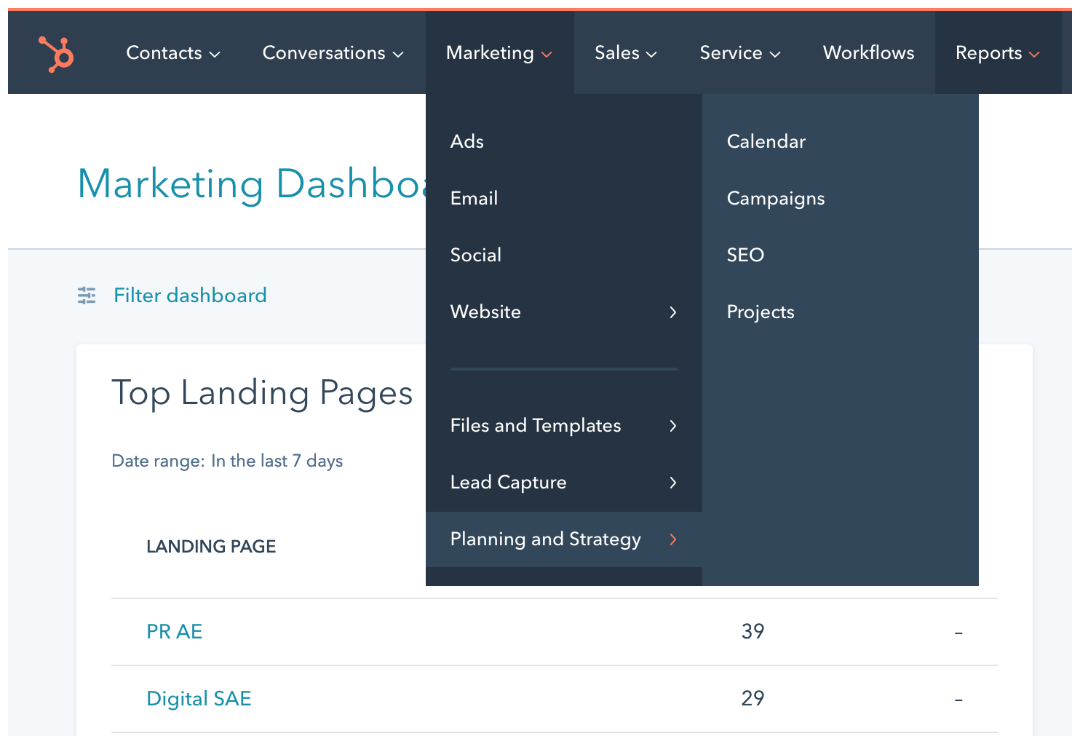
Task: Open the Service dropdown menu
Action: [x=739, y=53]
